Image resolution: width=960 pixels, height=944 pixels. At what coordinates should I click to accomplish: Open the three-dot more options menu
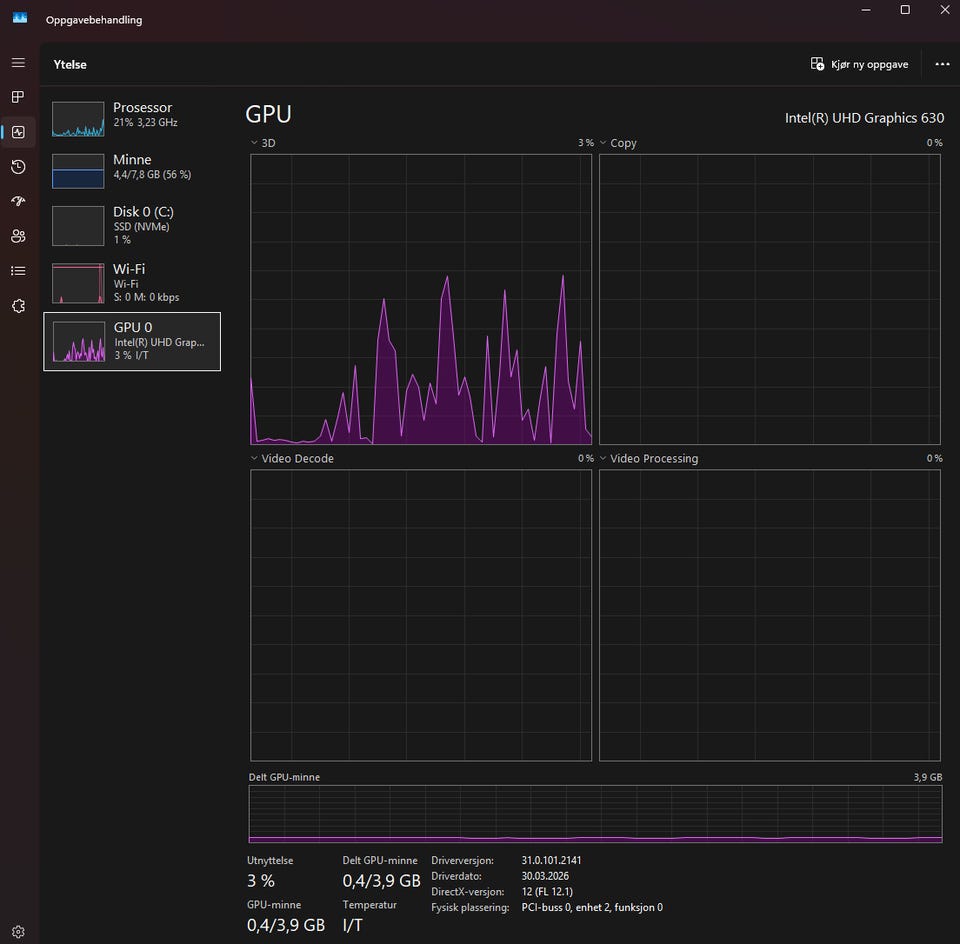pos(942,64)
